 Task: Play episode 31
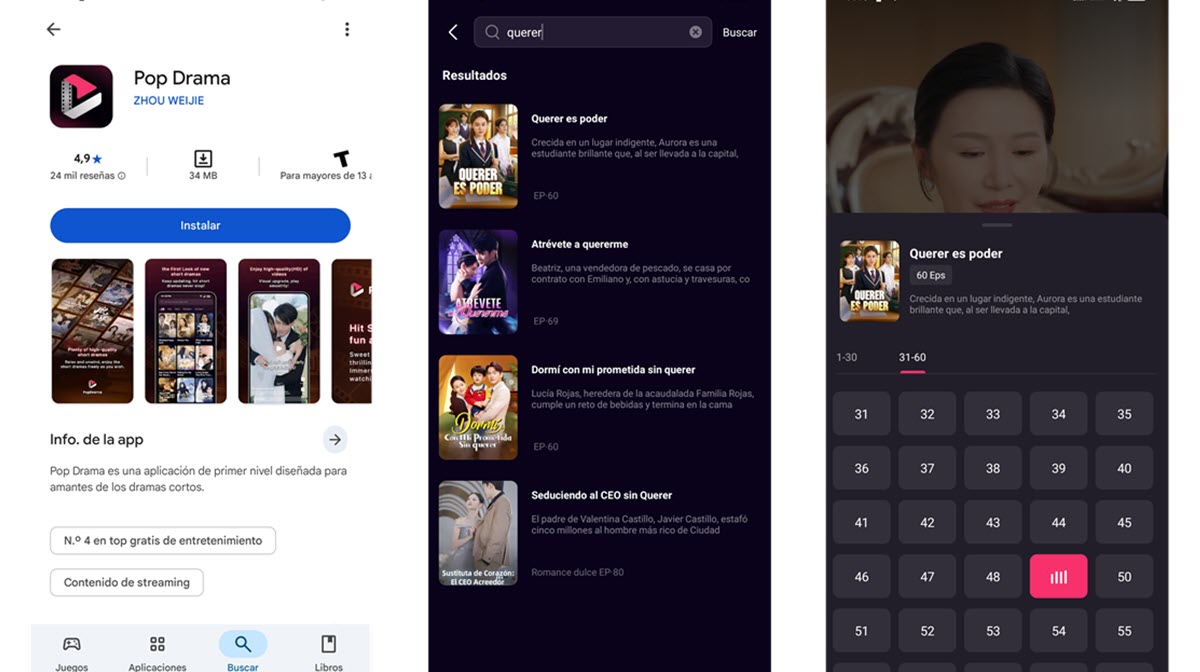(x=862, y=414)
